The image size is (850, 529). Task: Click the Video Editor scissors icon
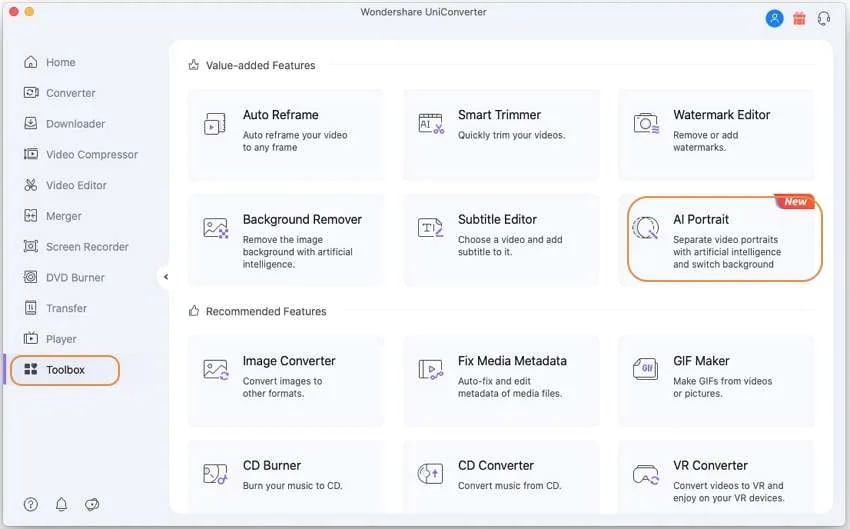point(31,185)
